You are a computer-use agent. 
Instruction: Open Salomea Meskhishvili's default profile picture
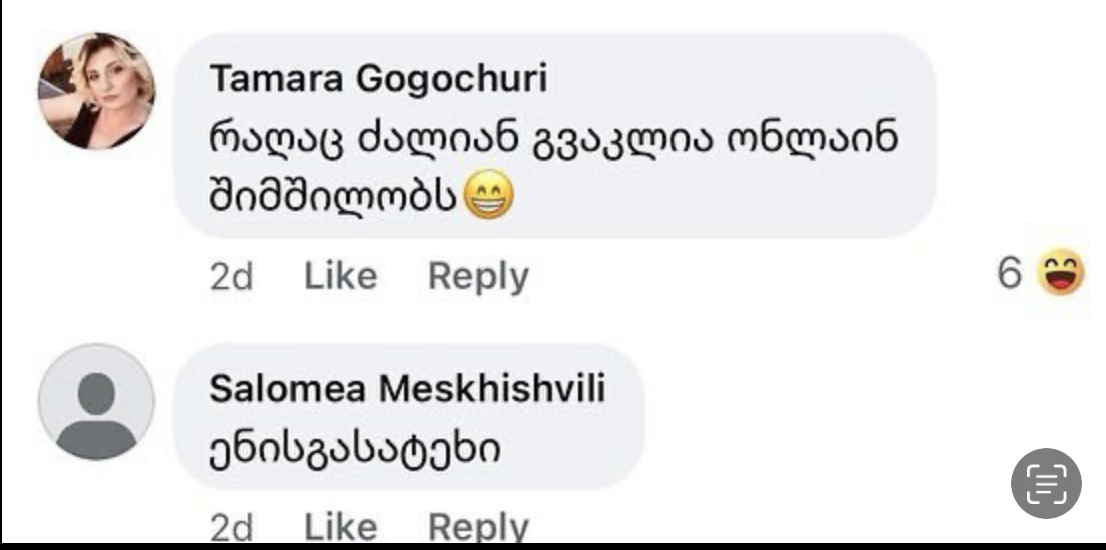click(96, 402)
